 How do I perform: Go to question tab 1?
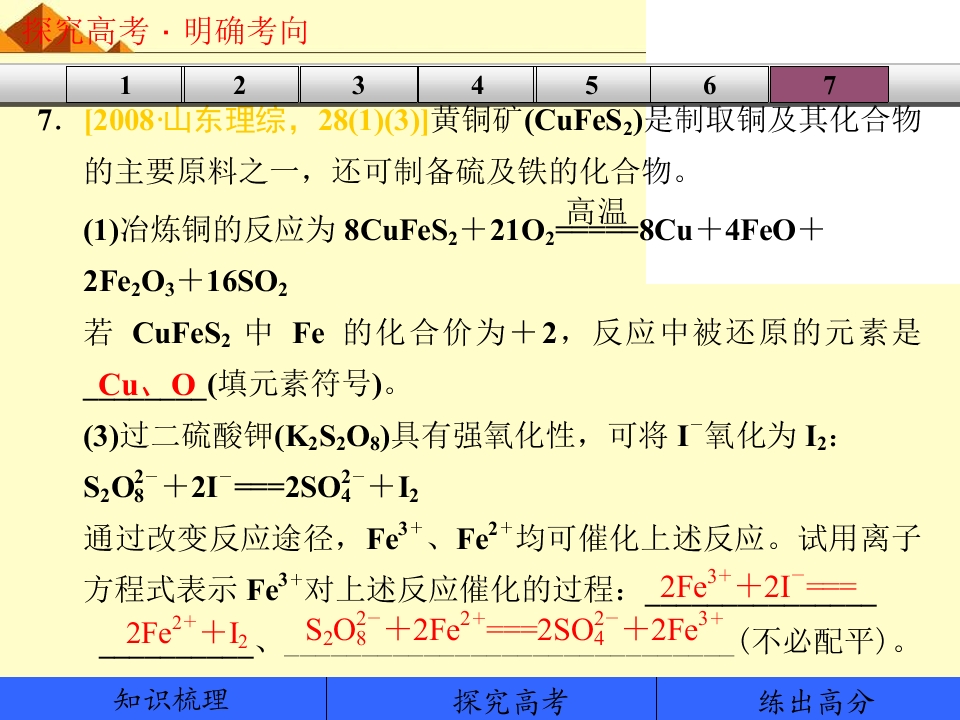124,84
